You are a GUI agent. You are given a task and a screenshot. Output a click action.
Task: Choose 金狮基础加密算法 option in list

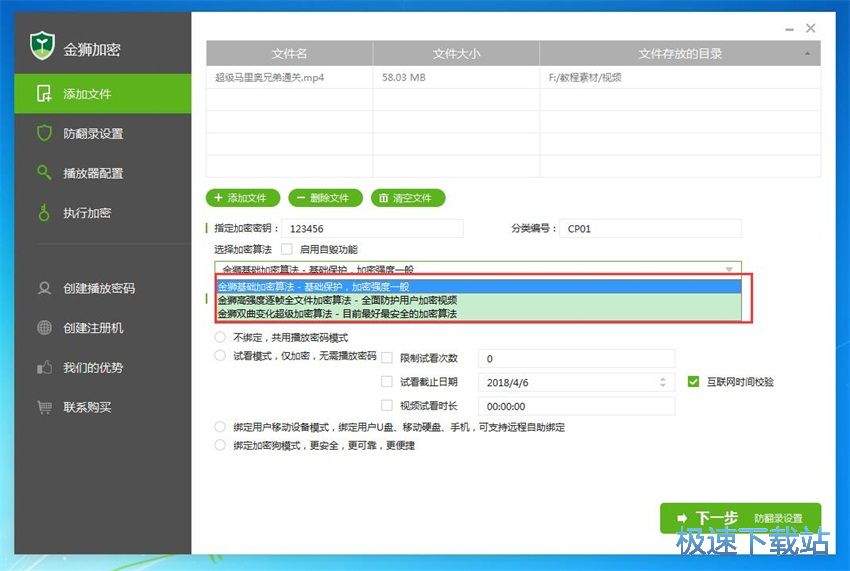(x=479, y=286)
